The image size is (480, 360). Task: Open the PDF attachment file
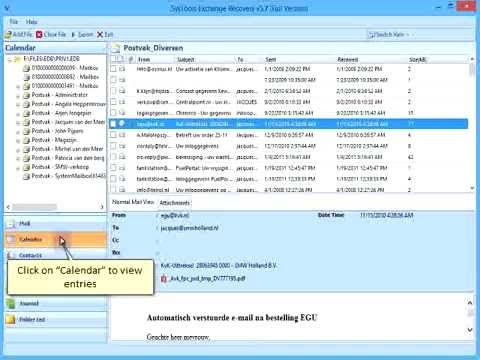(x=207, y=278)
